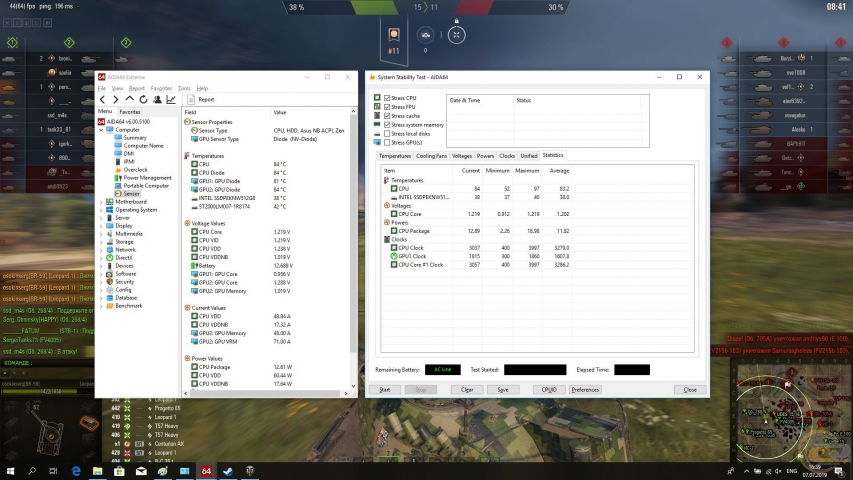Click the Windows Start button on taskbar

tap(10, 471)
